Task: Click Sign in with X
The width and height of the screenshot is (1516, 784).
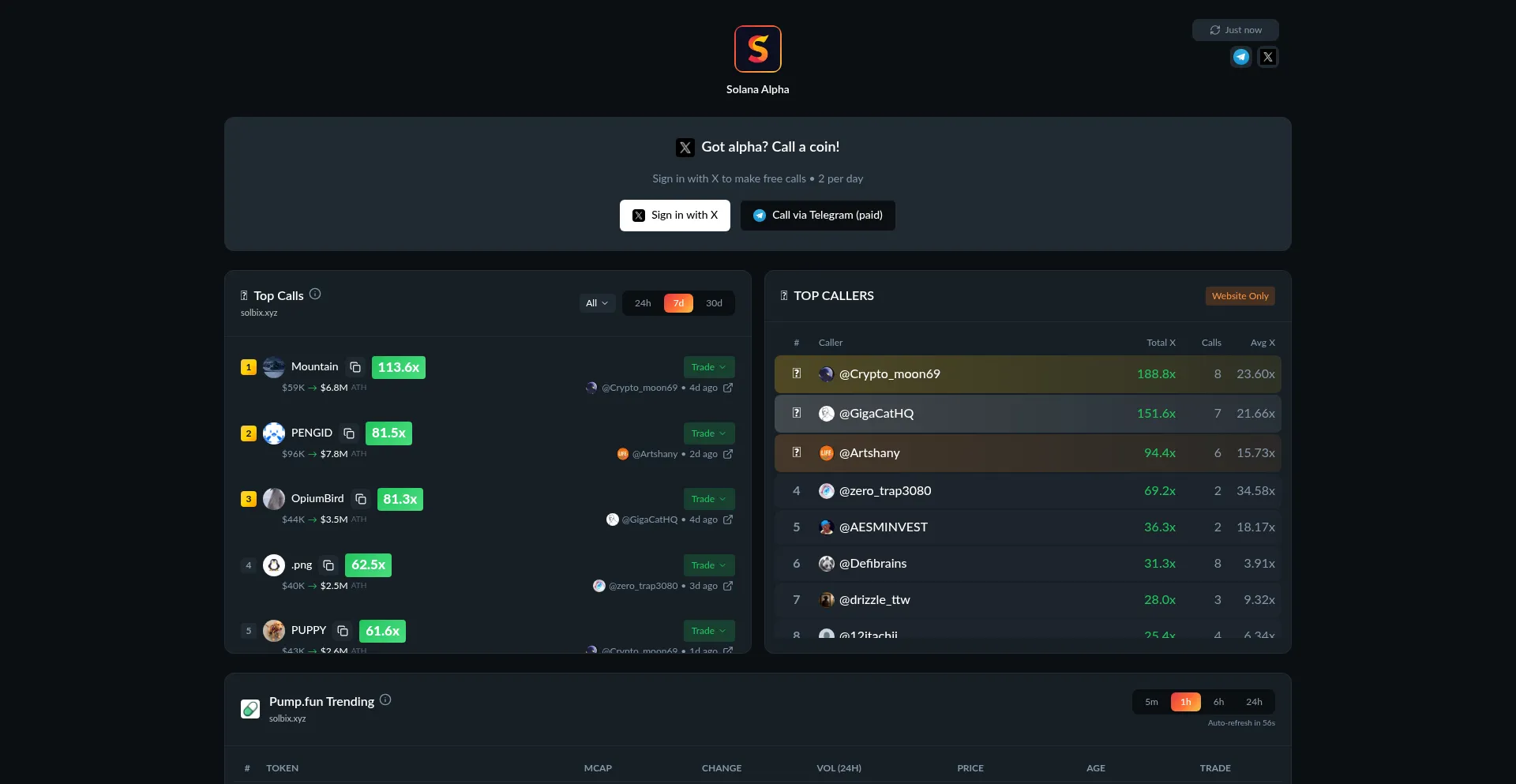Action: (675, 216)
